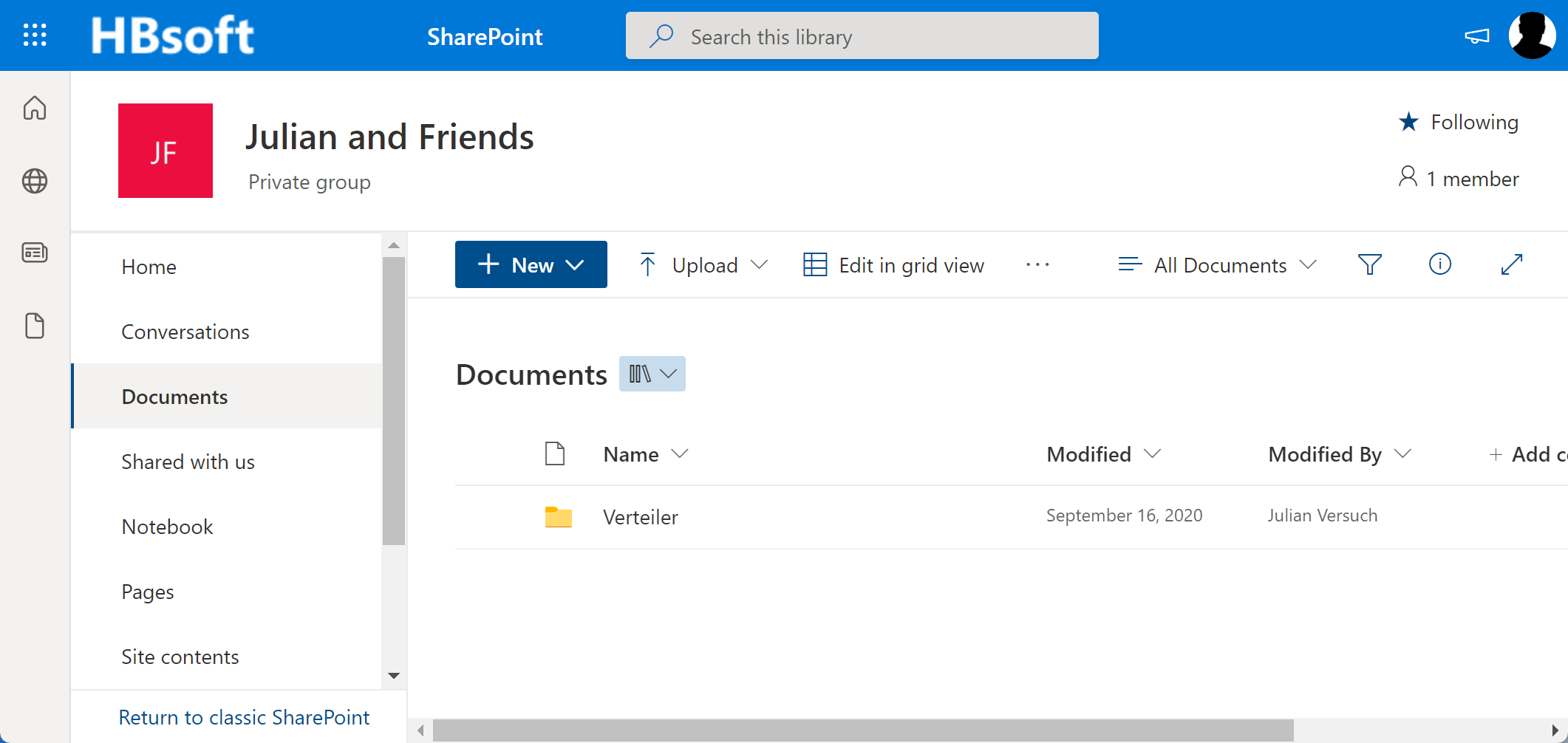
Task: Open the New dropdown button
Action: (531, 264)
